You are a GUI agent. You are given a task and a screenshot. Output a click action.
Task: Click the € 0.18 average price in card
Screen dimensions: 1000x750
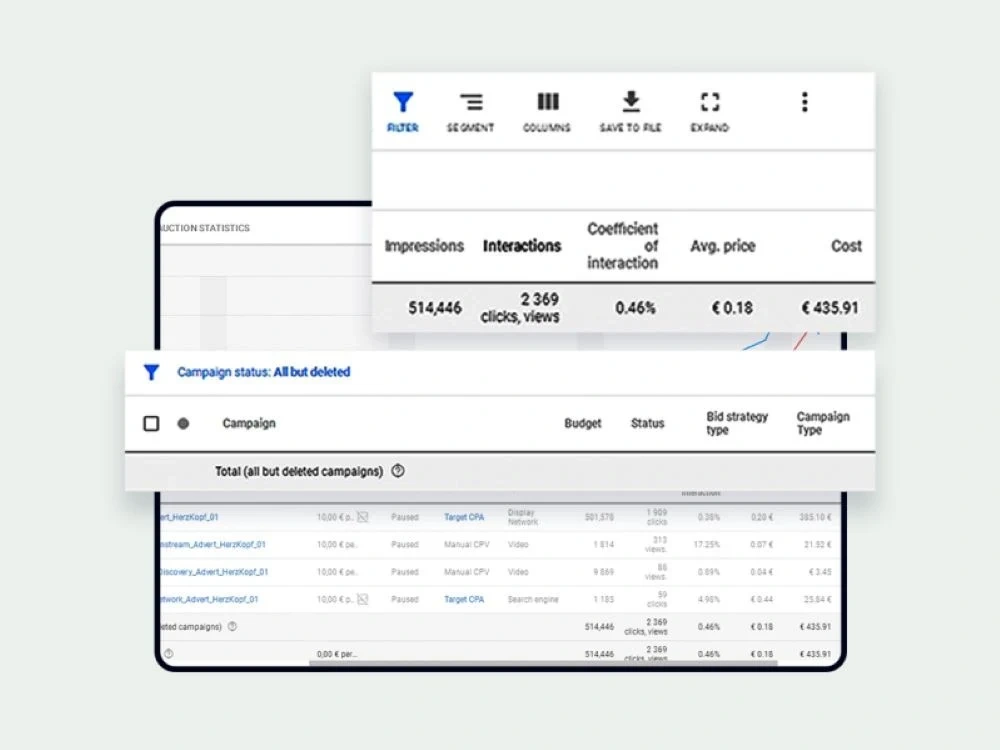click(732, 308)
